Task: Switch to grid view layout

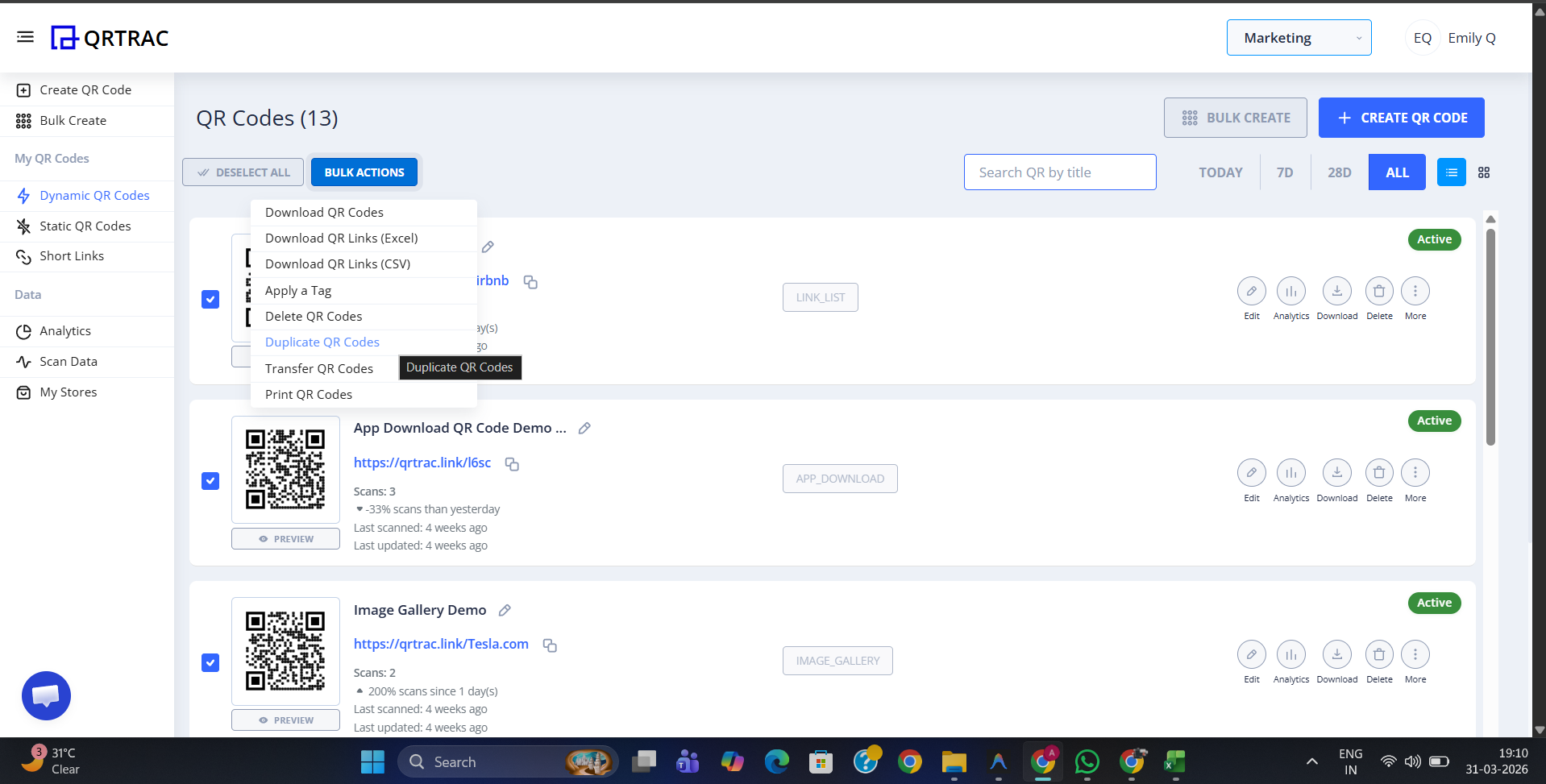Action: (1484, 172)
